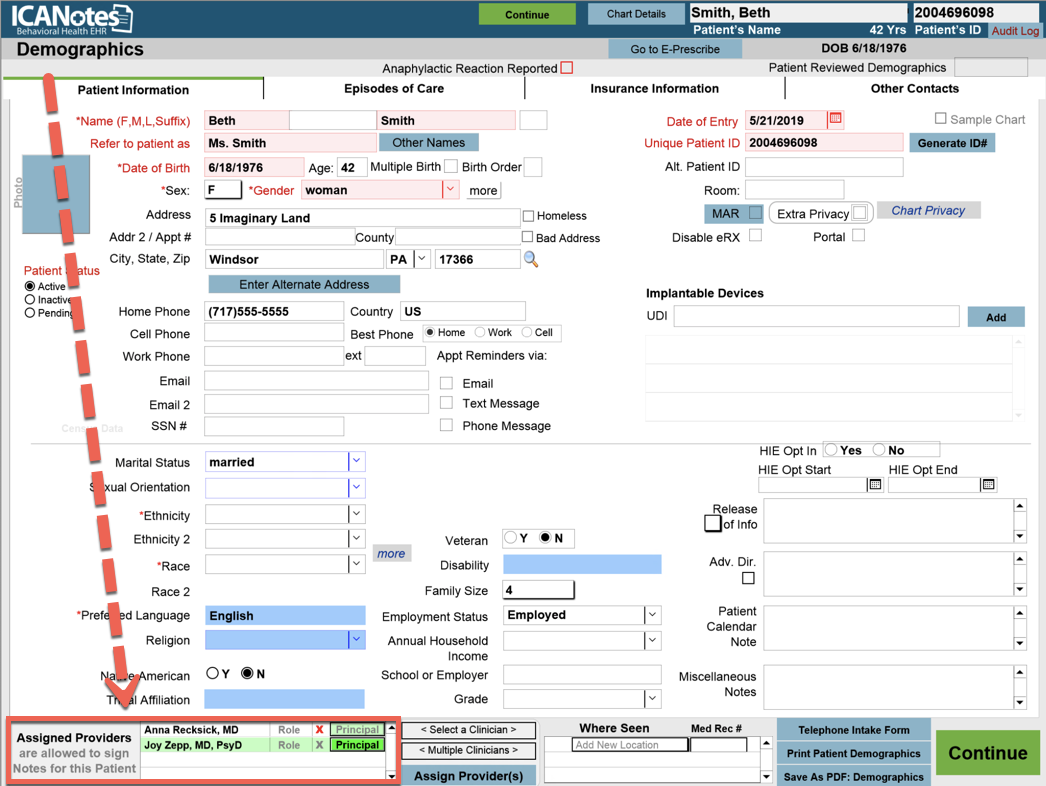Click the Go to E-Prescribe button
This screenshot has height=786, width=1046.
click(674, 49)
